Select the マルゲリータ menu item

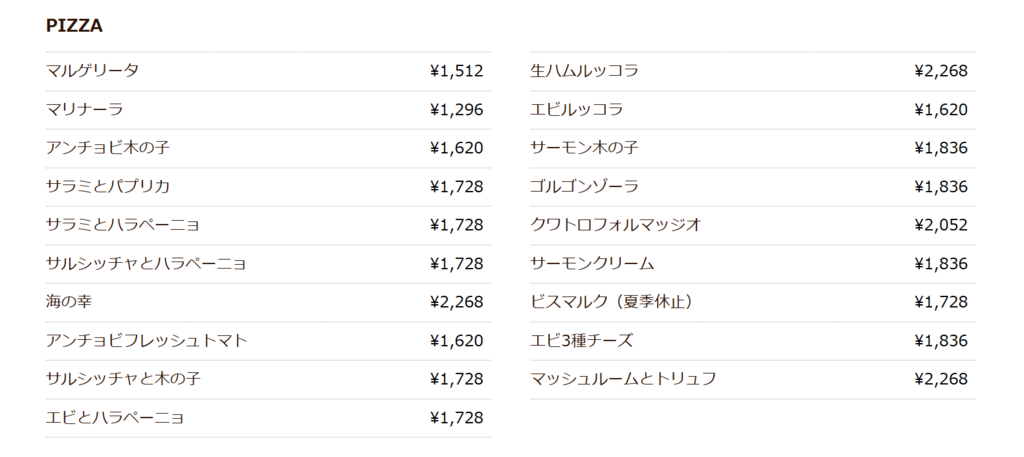point(92,71)
